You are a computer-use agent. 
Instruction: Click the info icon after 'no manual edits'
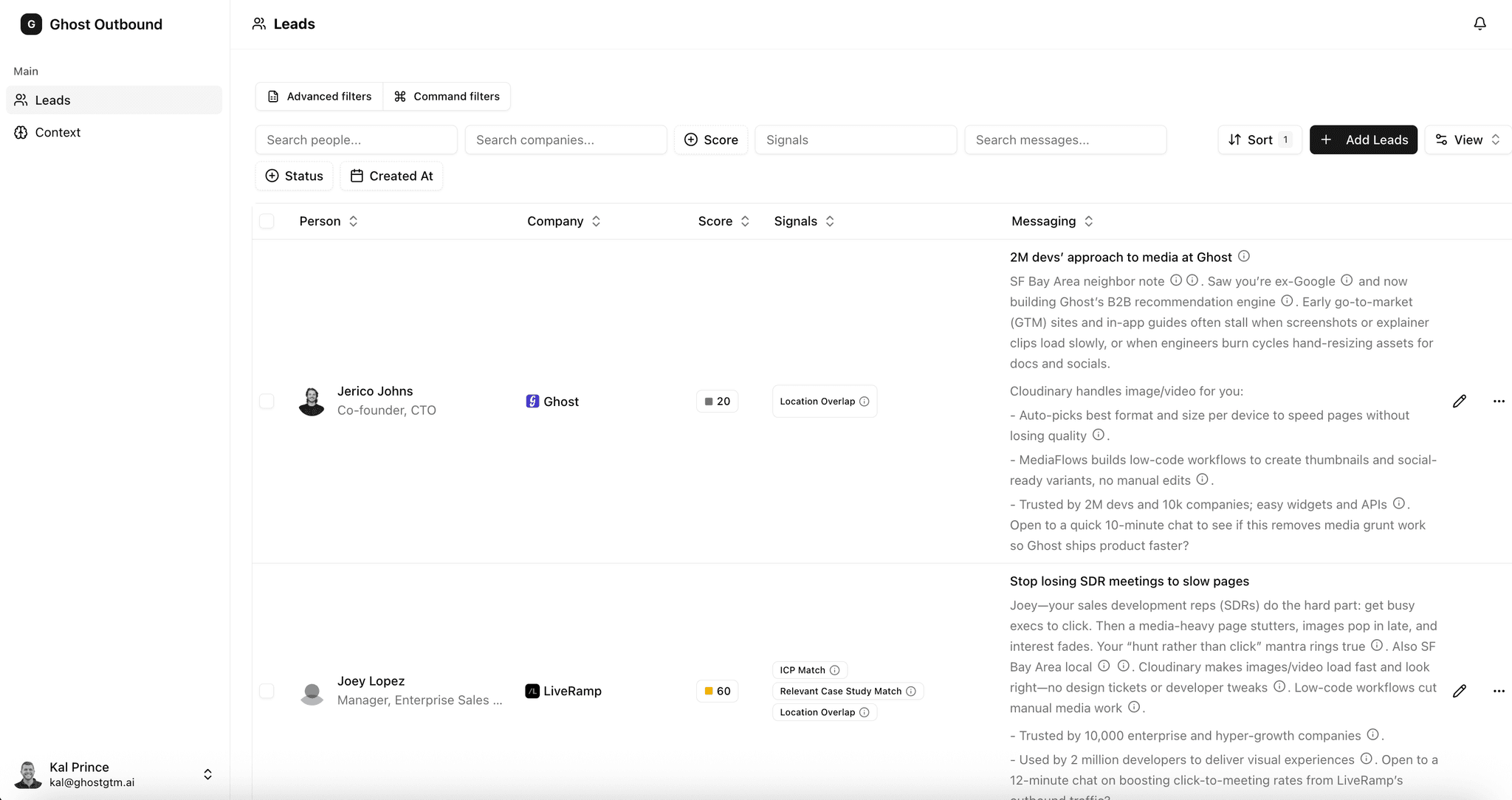click(x=1203, y=480)
